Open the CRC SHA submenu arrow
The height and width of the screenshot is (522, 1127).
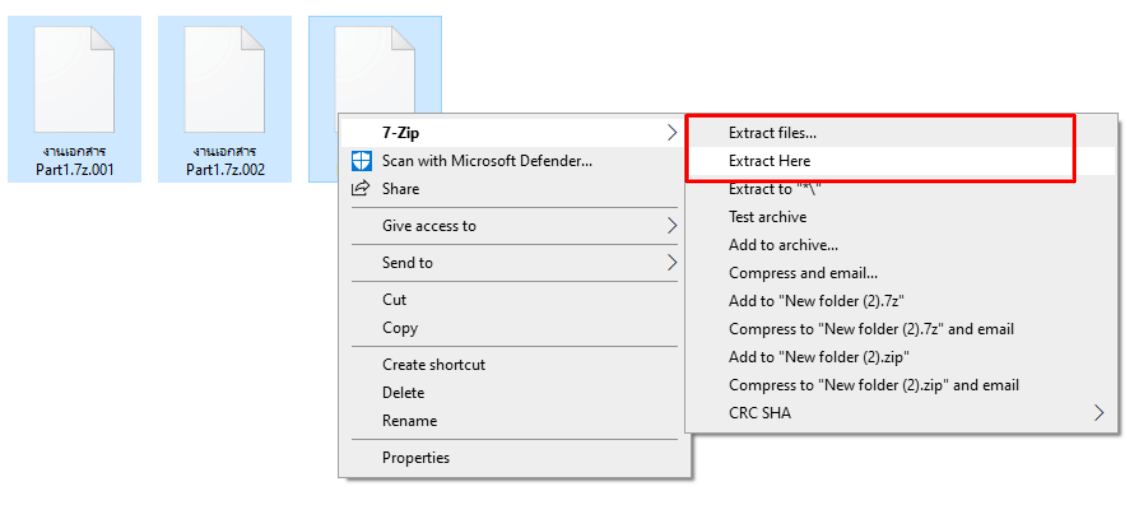coord(1099,413)
